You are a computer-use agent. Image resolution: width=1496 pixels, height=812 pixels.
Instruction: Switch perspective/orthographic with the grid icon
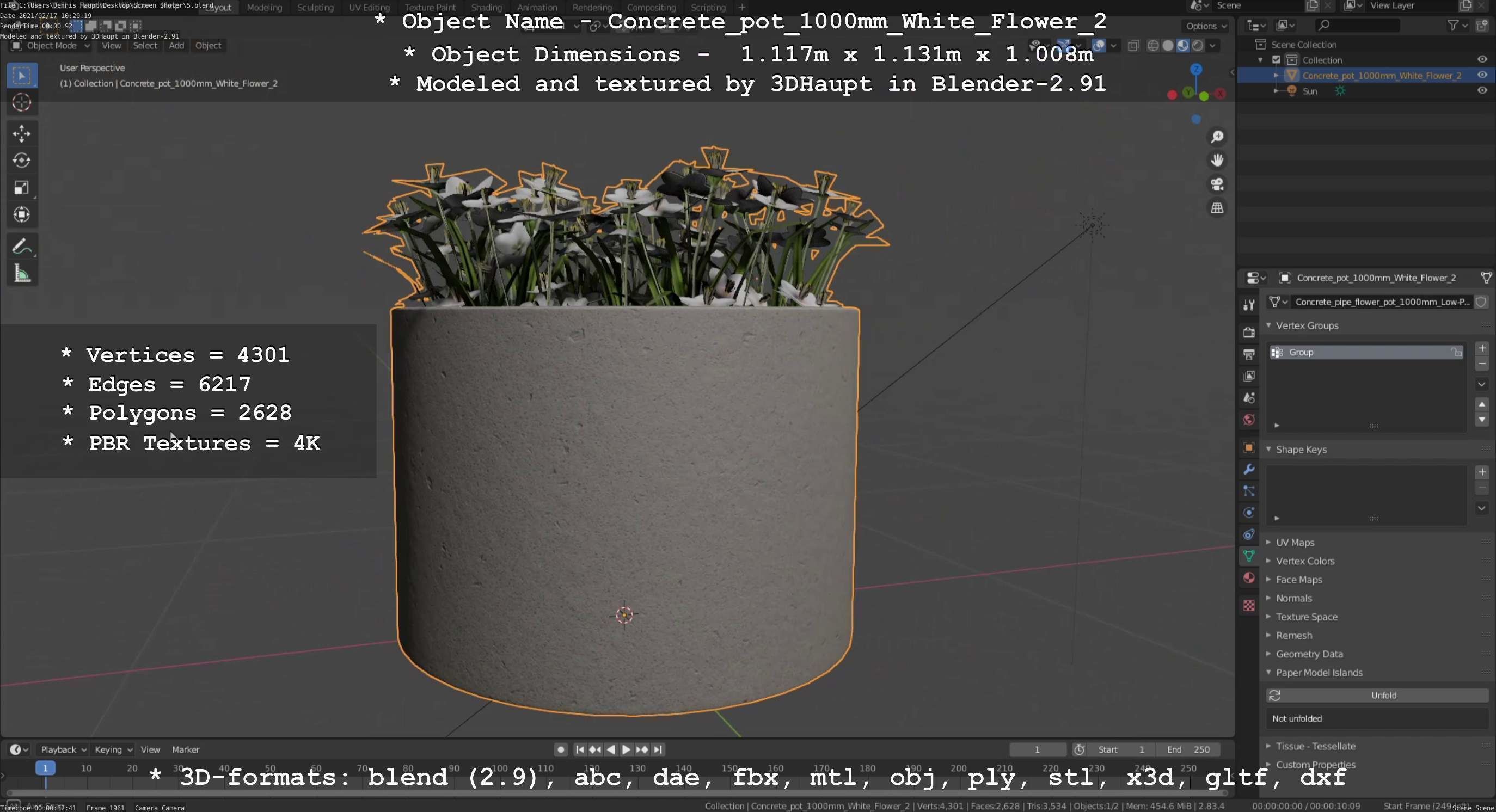pos(1217,208)
